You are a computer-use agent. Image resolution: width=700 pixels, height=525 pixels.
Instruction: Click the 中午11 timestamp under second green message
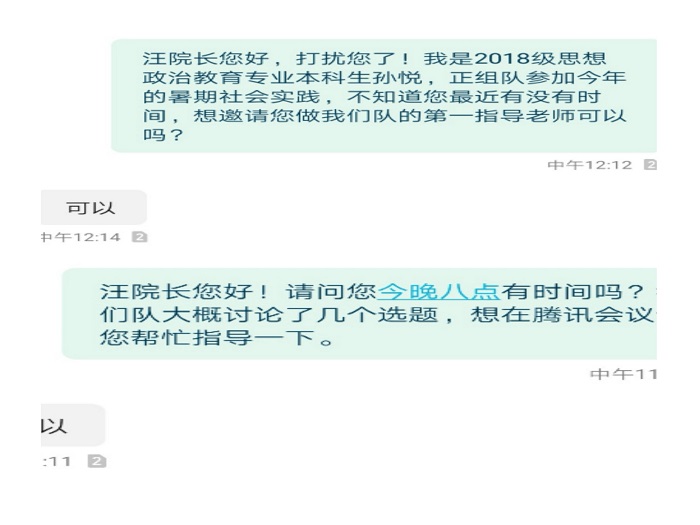pyautogui.click(x=623, y=374)
